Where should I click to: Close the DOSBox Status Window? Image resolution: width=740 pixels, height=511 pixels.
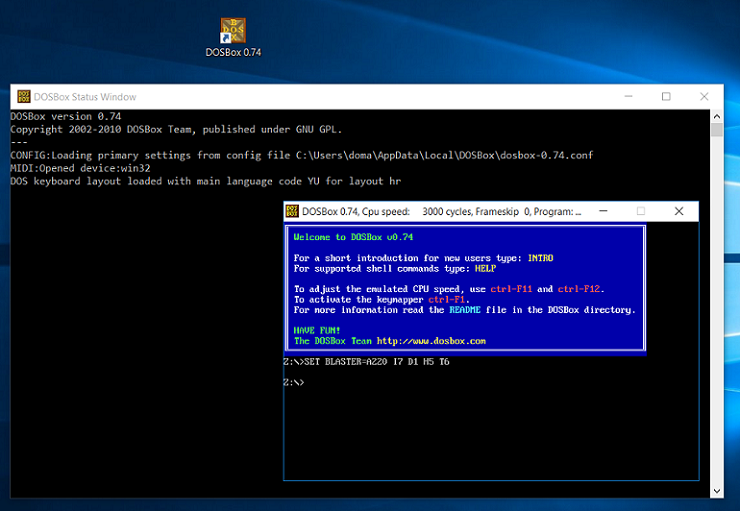pyautogui.click(x=704, y=96)
